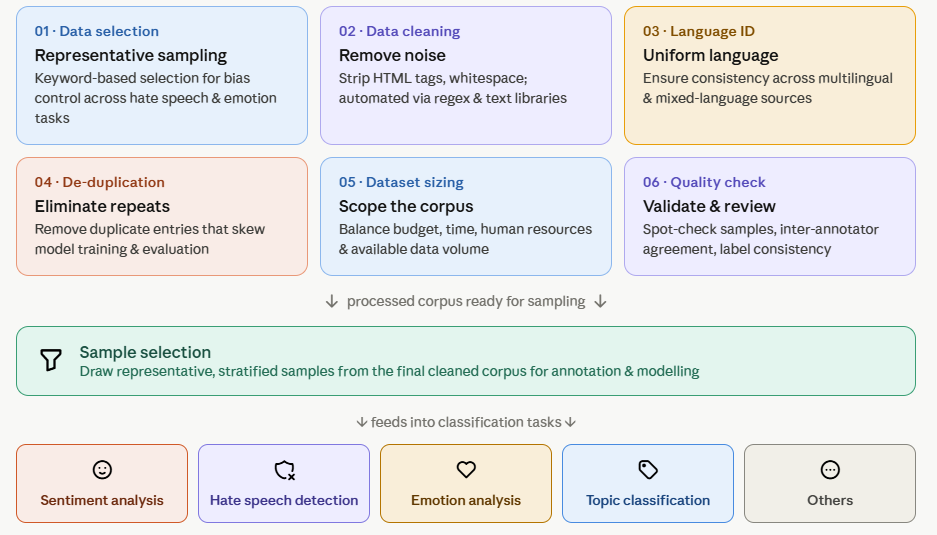Open the Scope the corpus card
The height and width of the screenshot is (535, 937).
pos(466,216)
